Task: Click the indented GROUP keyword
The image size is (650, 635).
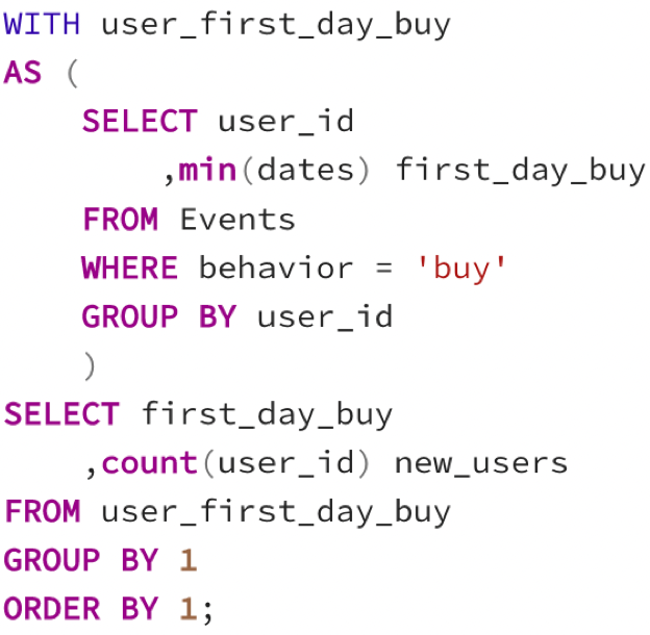Action: tap(130, 317)
